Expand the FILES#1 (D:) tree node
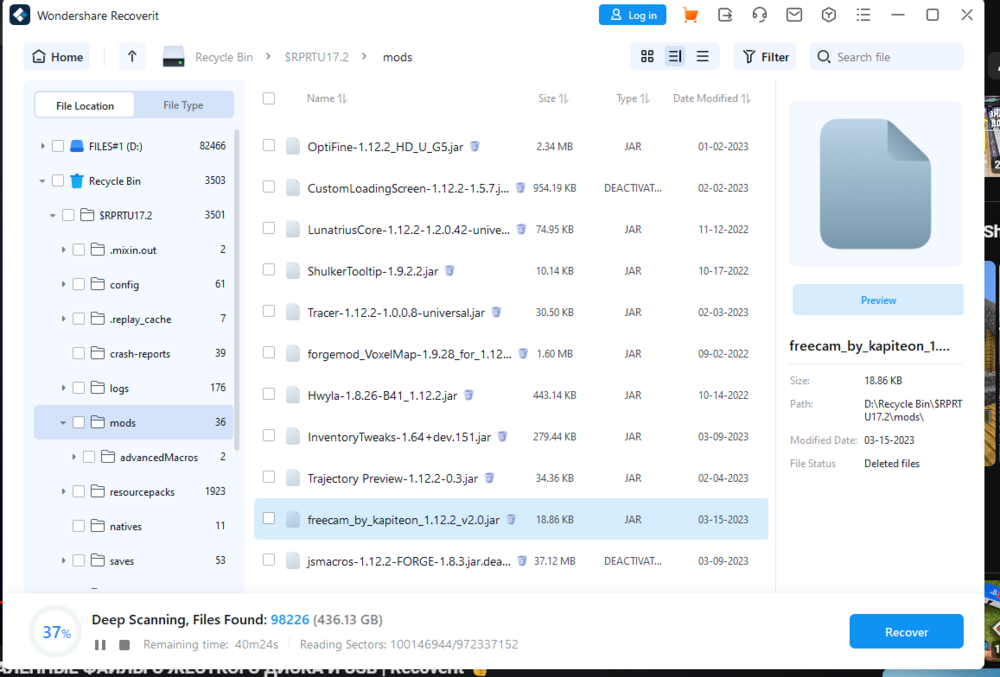Viewport: 1000px width, 677px height. click(x=43, y=146)
